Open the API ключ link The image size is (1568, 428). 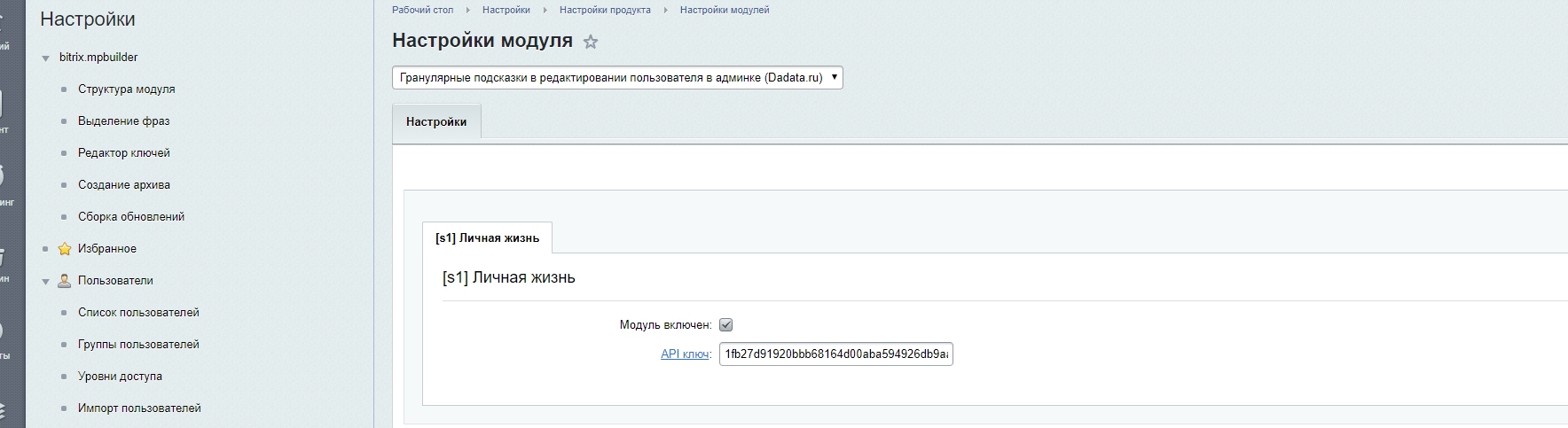685,354
